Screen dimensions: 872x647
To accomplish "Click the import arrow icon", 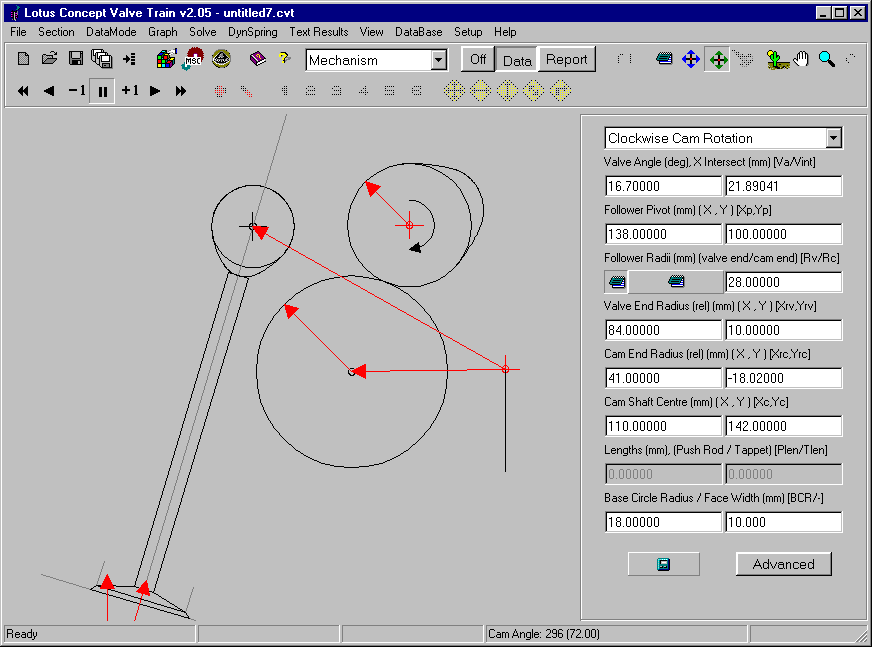I will pyautogui.click(x=130, y=59).
